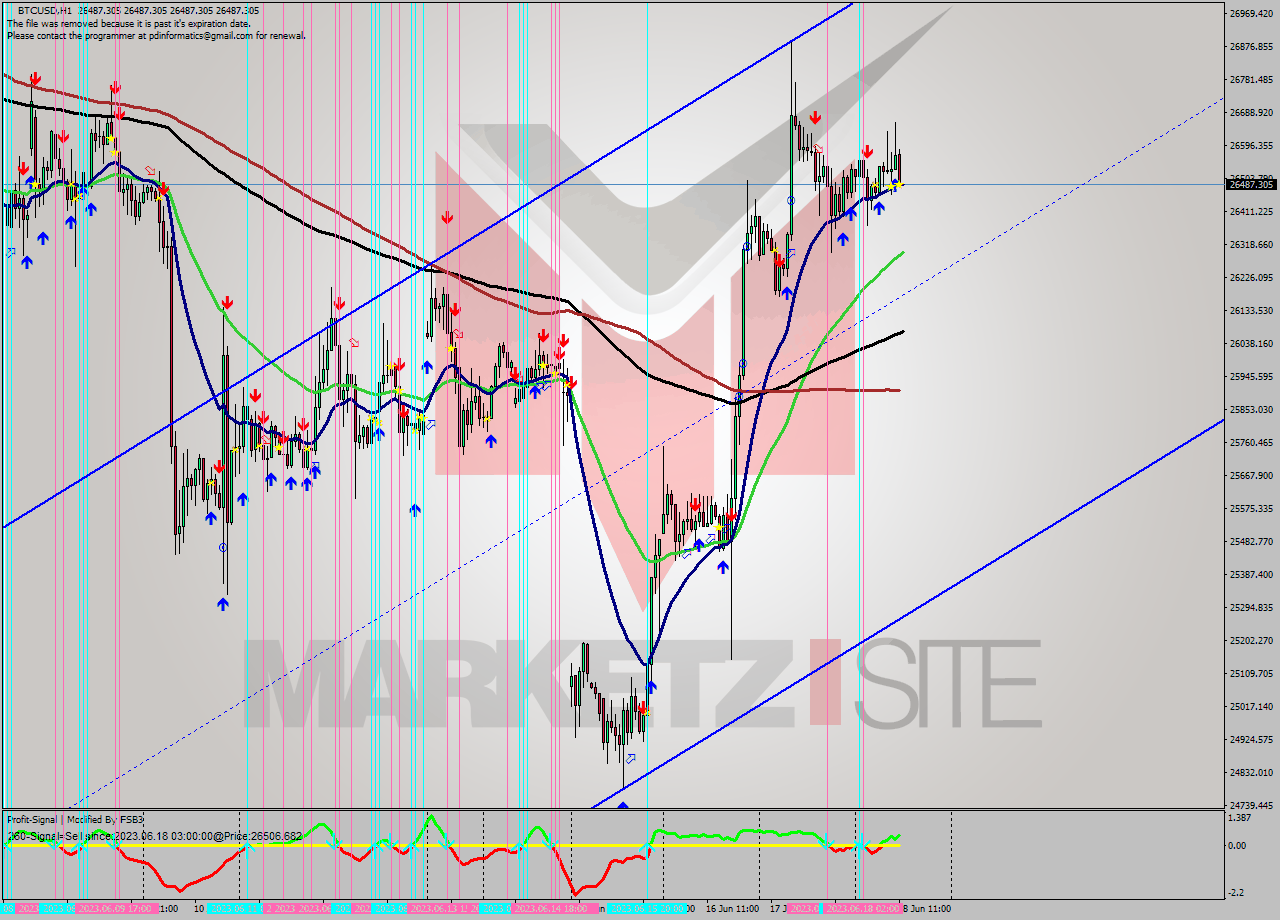Click the 24832.010 price axis label
The height and width of the screenshot is (920, 1280).
pyautogui.click(x=1251, y=773)
